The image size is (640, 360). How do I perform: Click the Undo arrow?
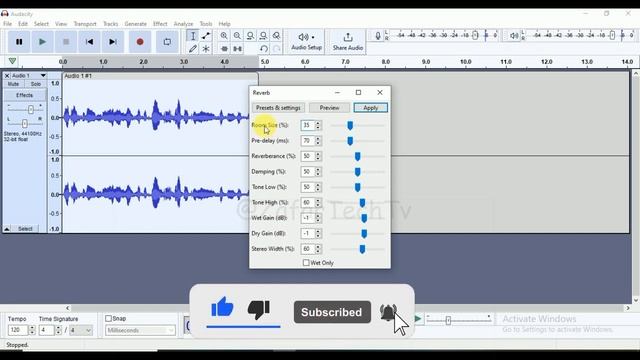click(x=264, y=49)
